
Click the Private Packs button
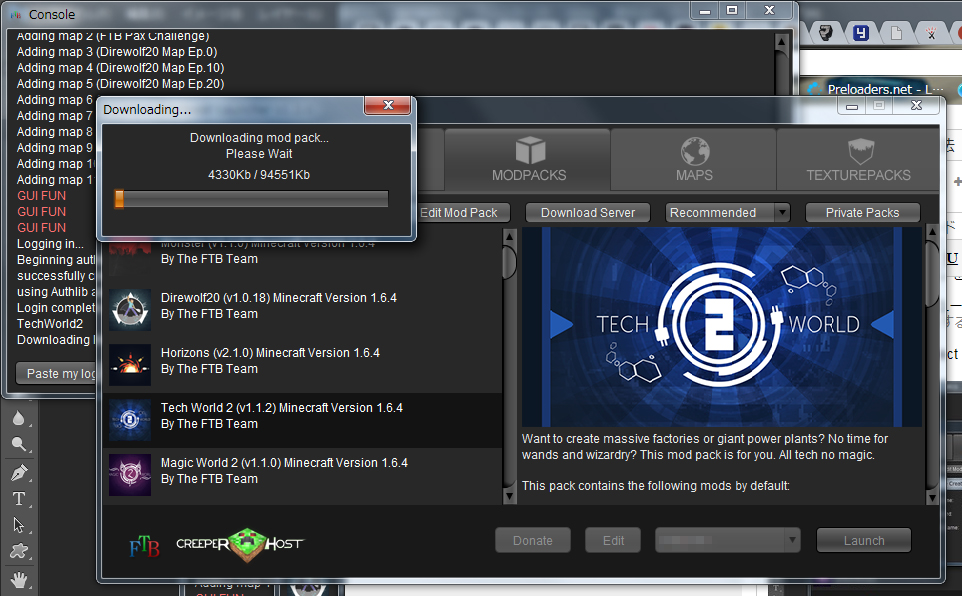pos(862,212)
